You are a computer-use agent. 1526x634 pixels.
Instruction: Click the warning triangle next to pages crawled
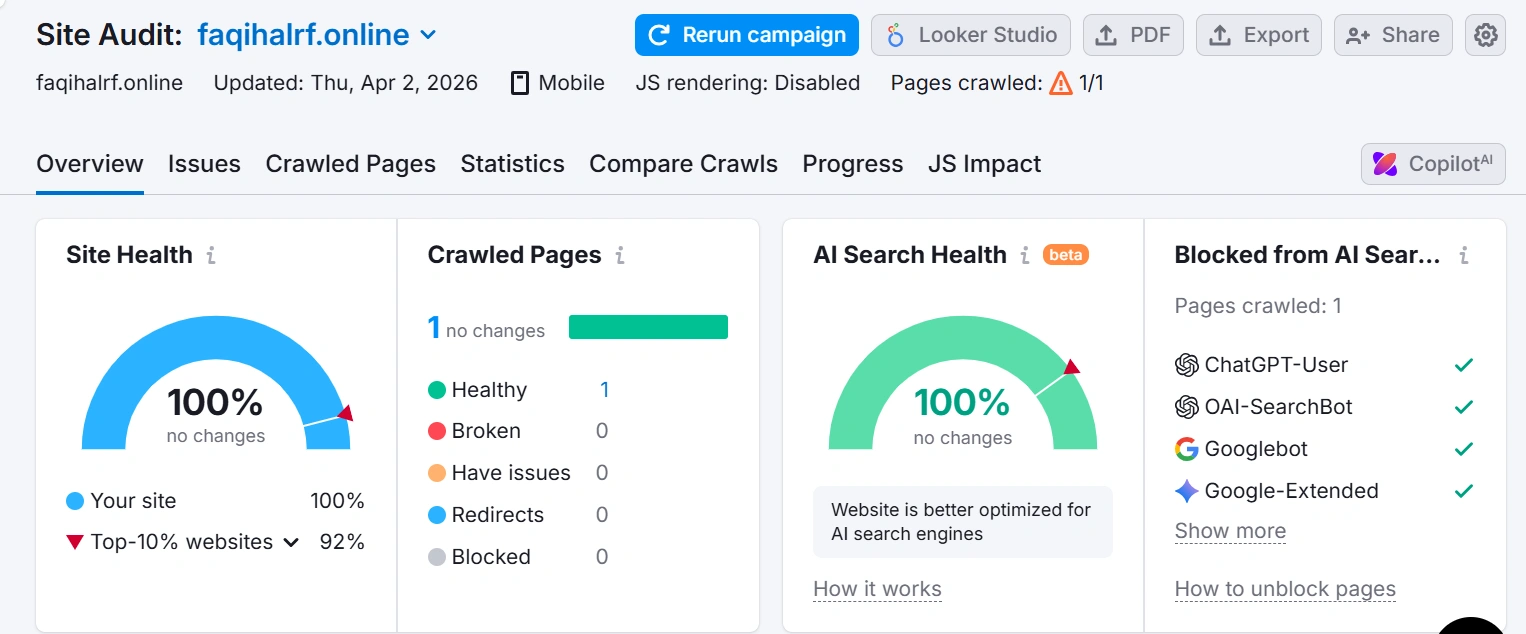pyautogui.click(x=1059, y=83)
